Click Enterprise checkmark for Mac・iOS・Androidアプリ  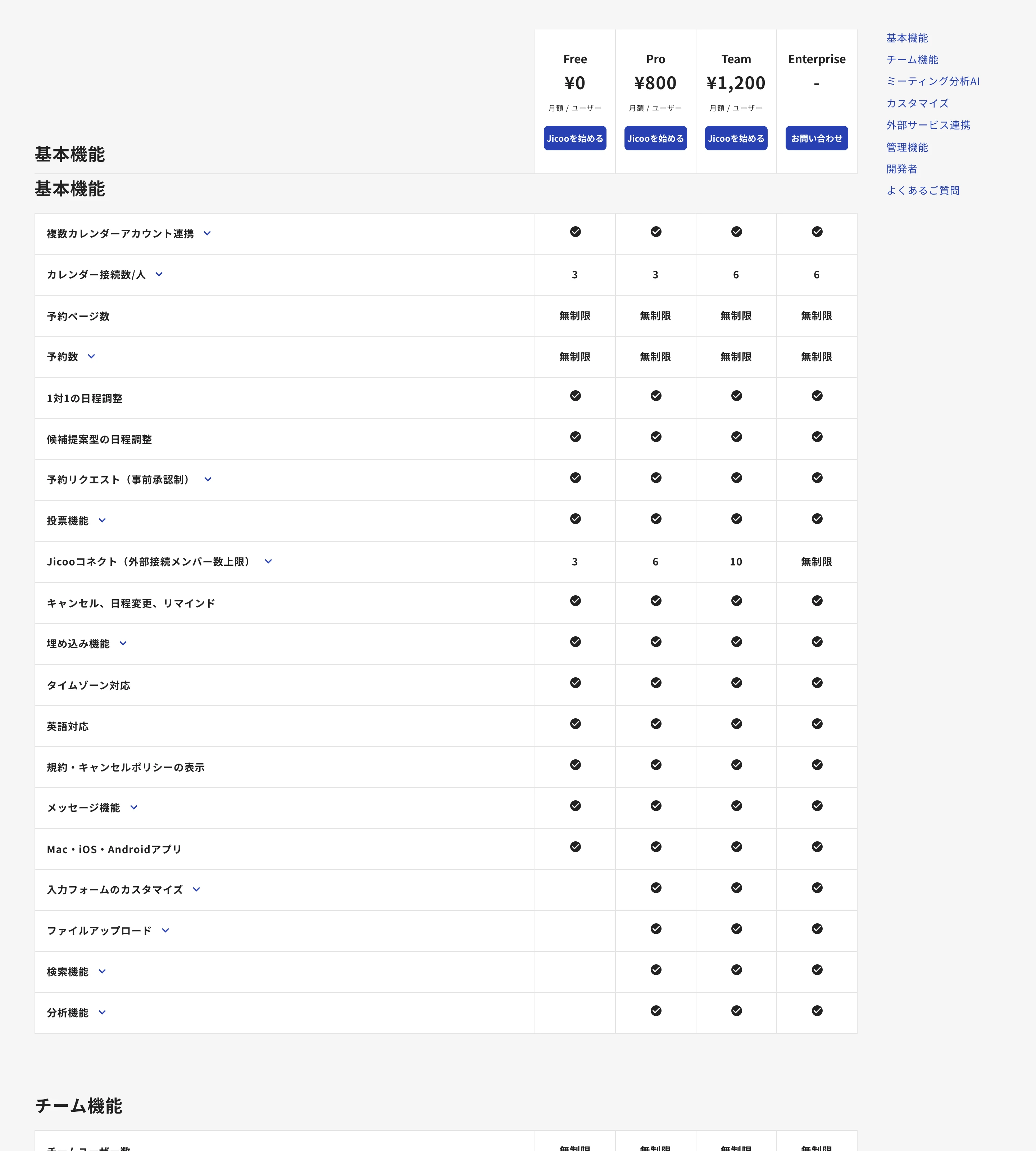[x=817, y=846]
